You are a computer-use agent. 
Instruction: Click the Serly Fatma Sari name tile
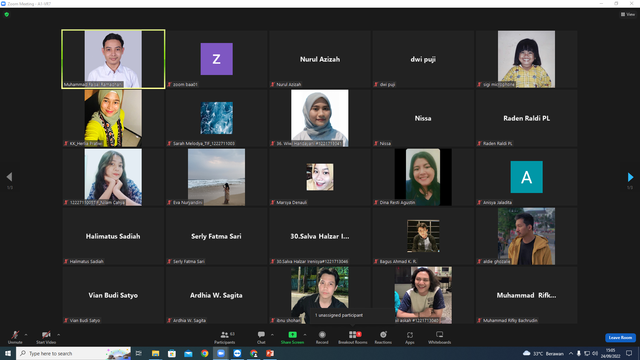[x=216, y=236]
